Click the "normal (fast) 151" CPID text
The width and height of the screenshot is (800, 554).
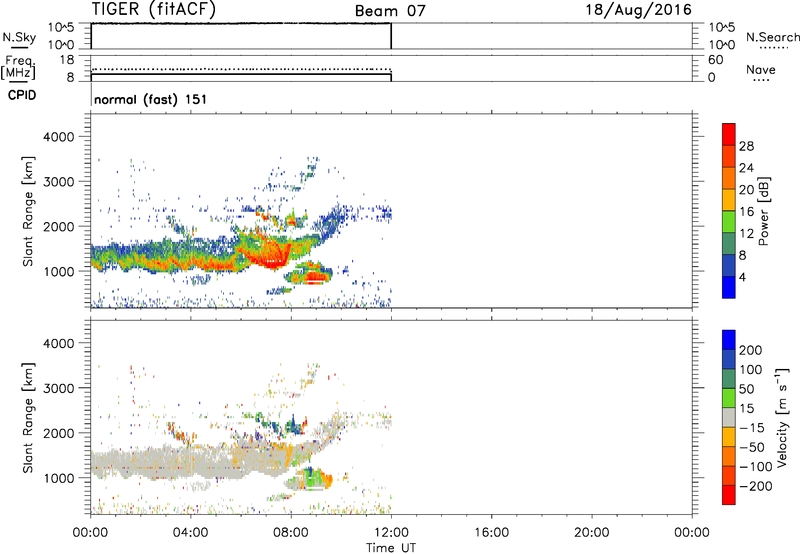151,99
